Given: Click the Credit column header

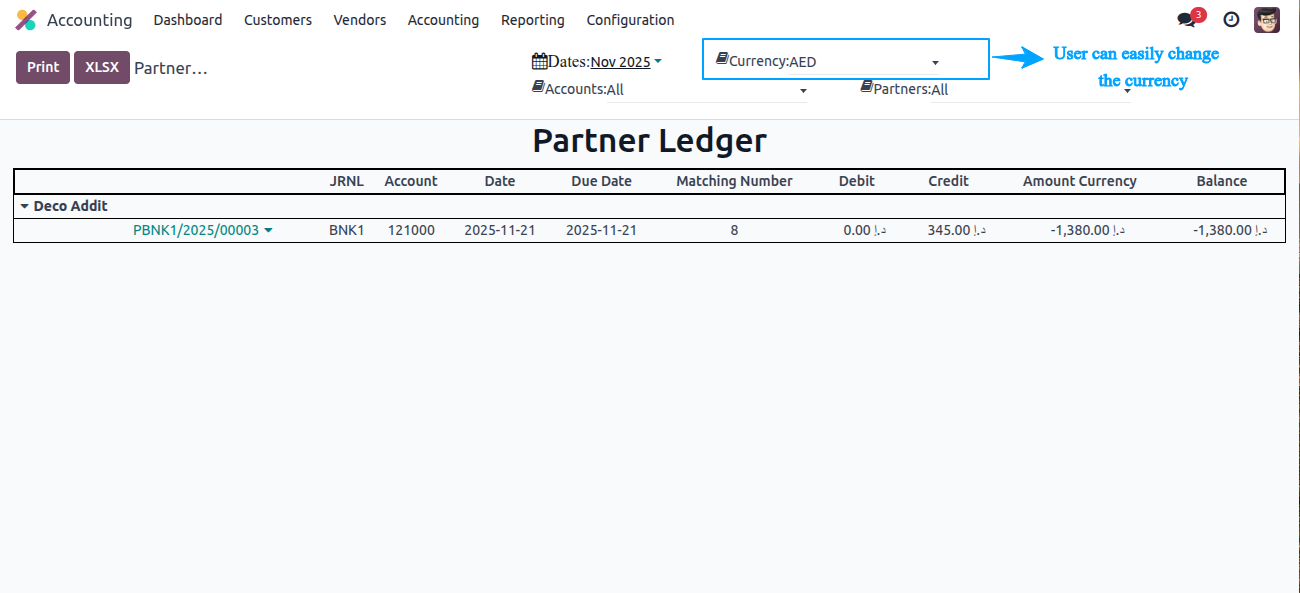Looking at the screenshot, I should (948, 181).
